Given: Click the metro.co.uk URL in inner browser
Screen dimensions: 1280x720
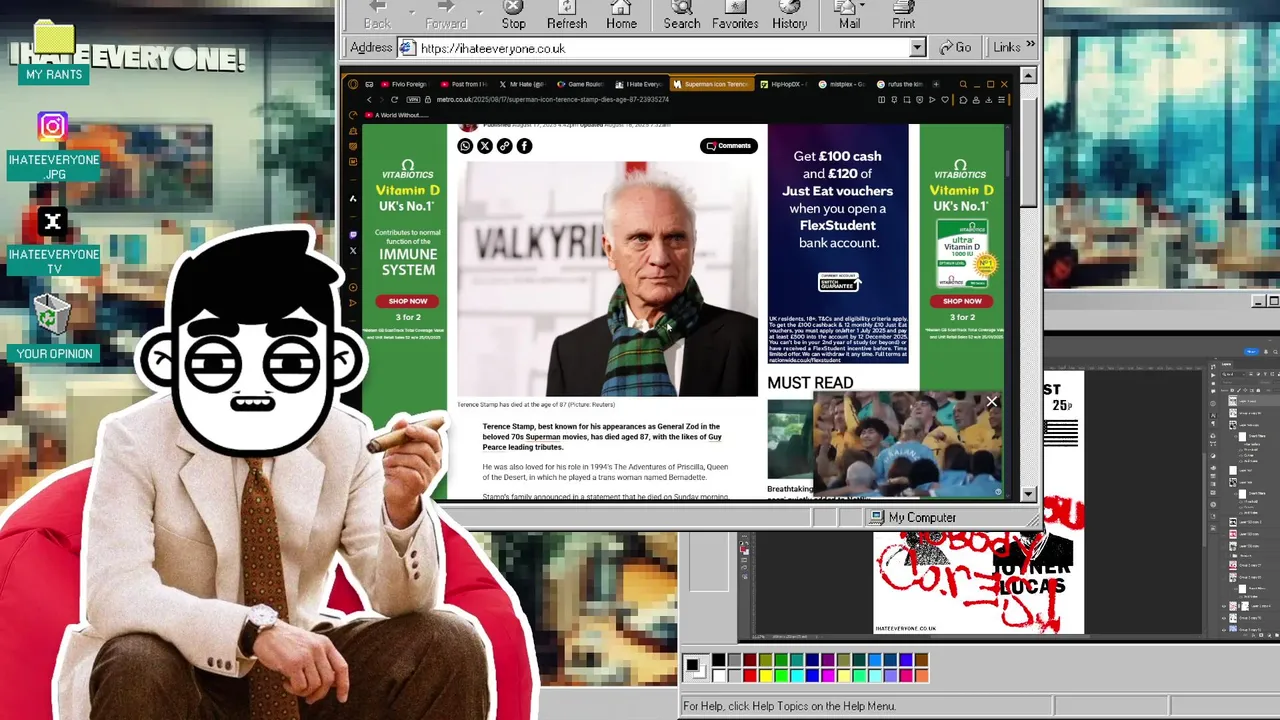Looking at the screenshot, I should [553, 99].
